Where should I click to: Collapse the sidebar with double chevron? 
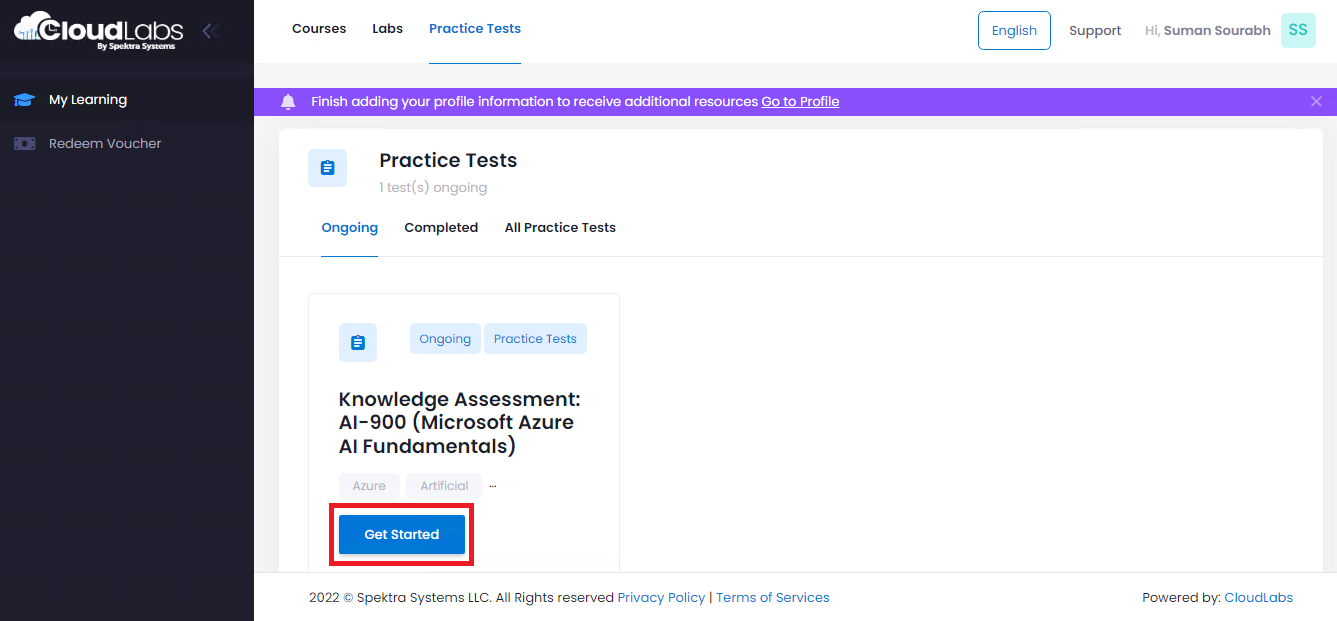[x=210, y=31]
